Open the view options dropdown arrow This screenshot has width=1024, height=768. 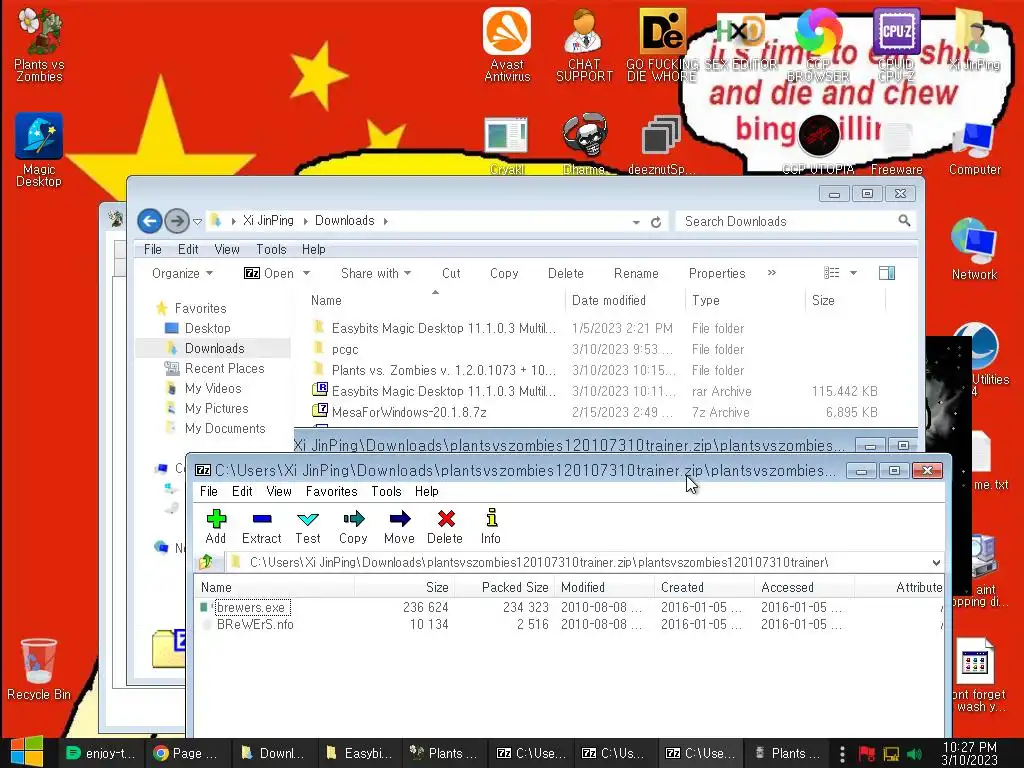(x=853, y=273)
